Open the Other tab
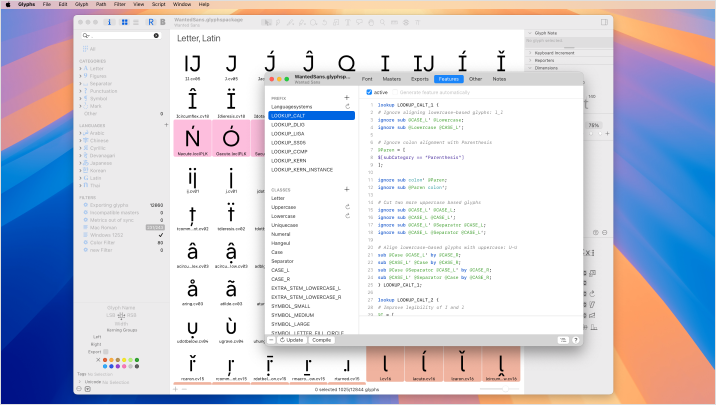The image size is (716, 405). click(x=475, y=79)
